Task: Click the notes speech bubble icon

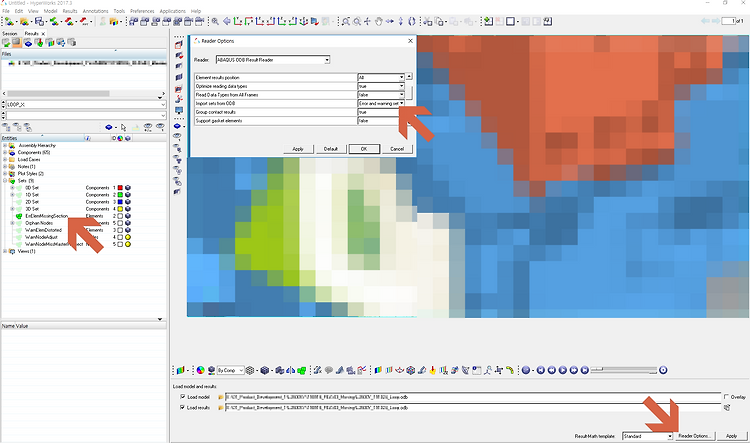Action: (x=329, y=370)
